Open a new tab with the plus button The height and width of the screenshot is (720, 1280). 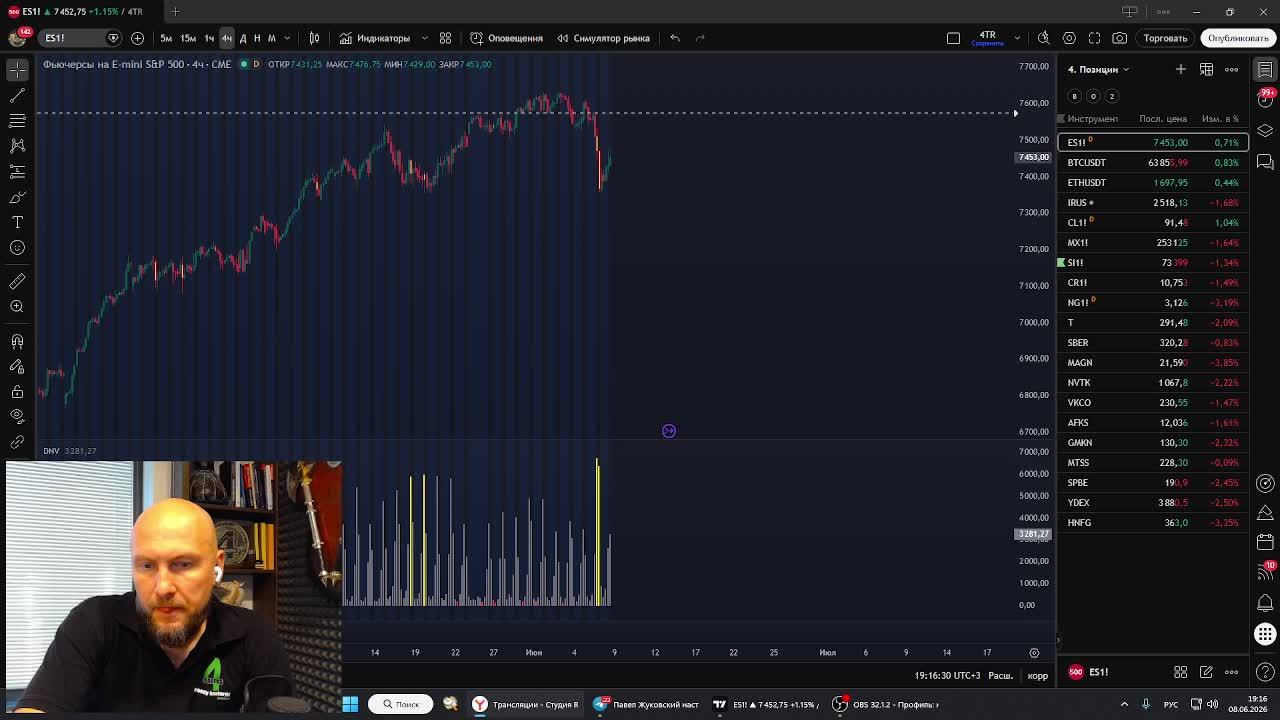pos(175,12)
